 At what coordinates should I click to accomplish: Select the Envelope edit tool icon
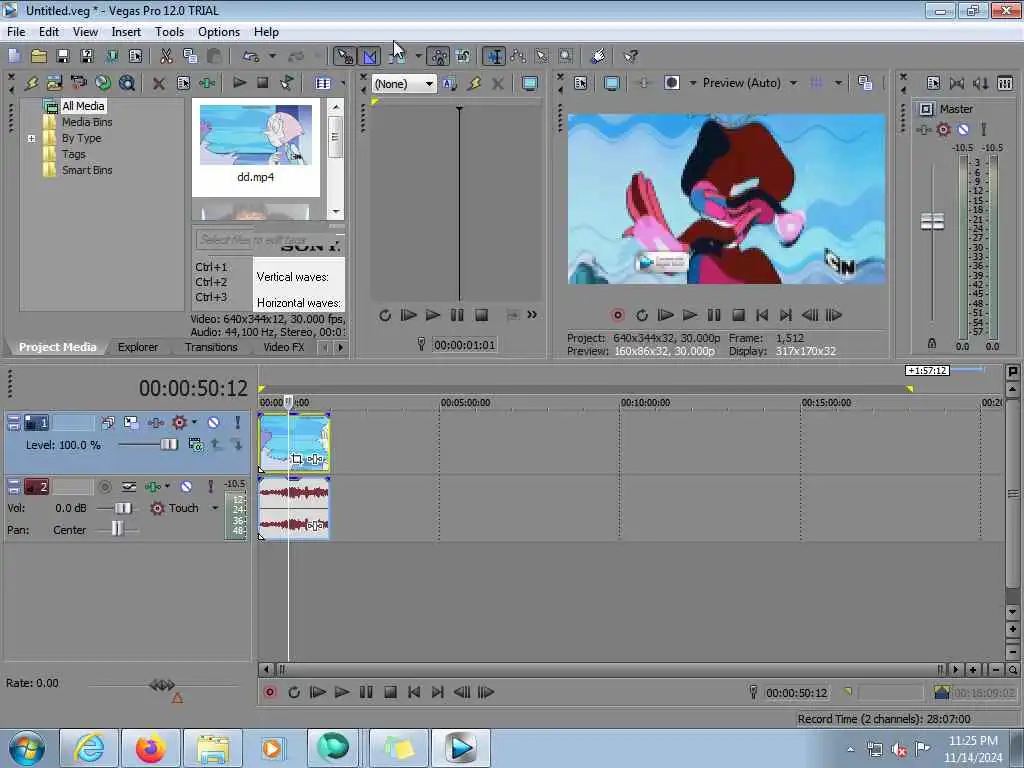(519, 56)
